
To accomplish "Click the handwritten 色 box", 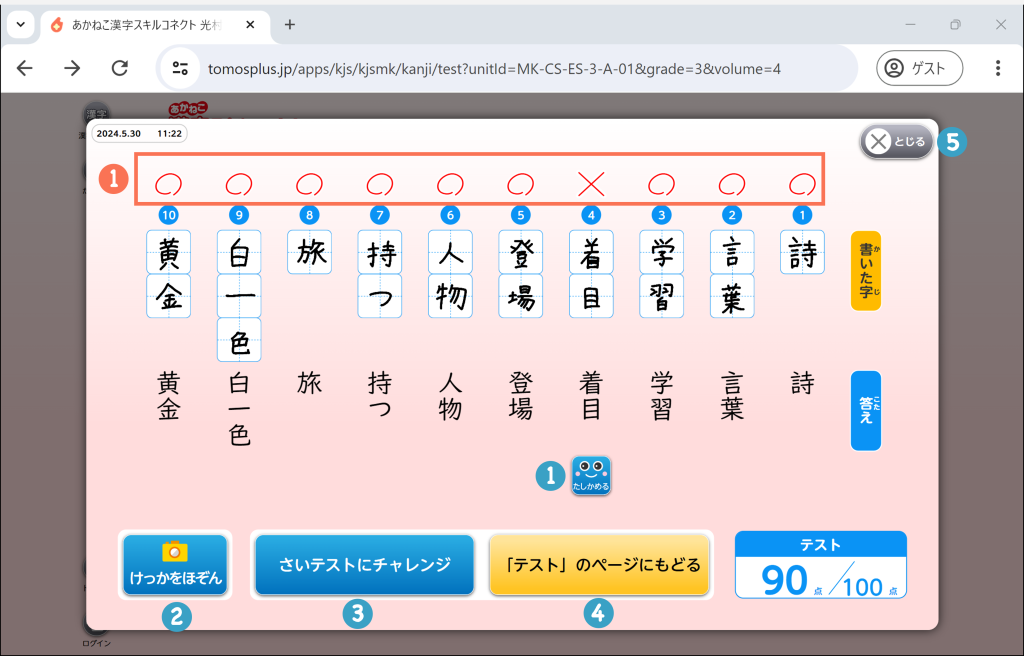I will point(239,340).
